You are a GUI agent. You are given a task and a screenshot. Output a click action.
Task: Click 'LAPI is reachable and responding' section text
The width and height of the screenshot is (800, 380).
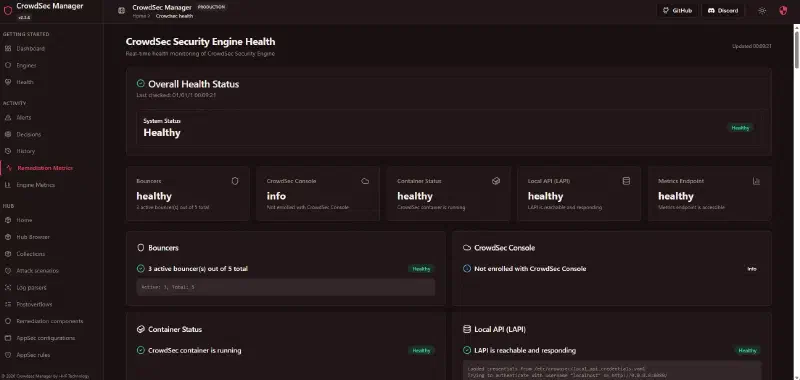pos(525,350)
